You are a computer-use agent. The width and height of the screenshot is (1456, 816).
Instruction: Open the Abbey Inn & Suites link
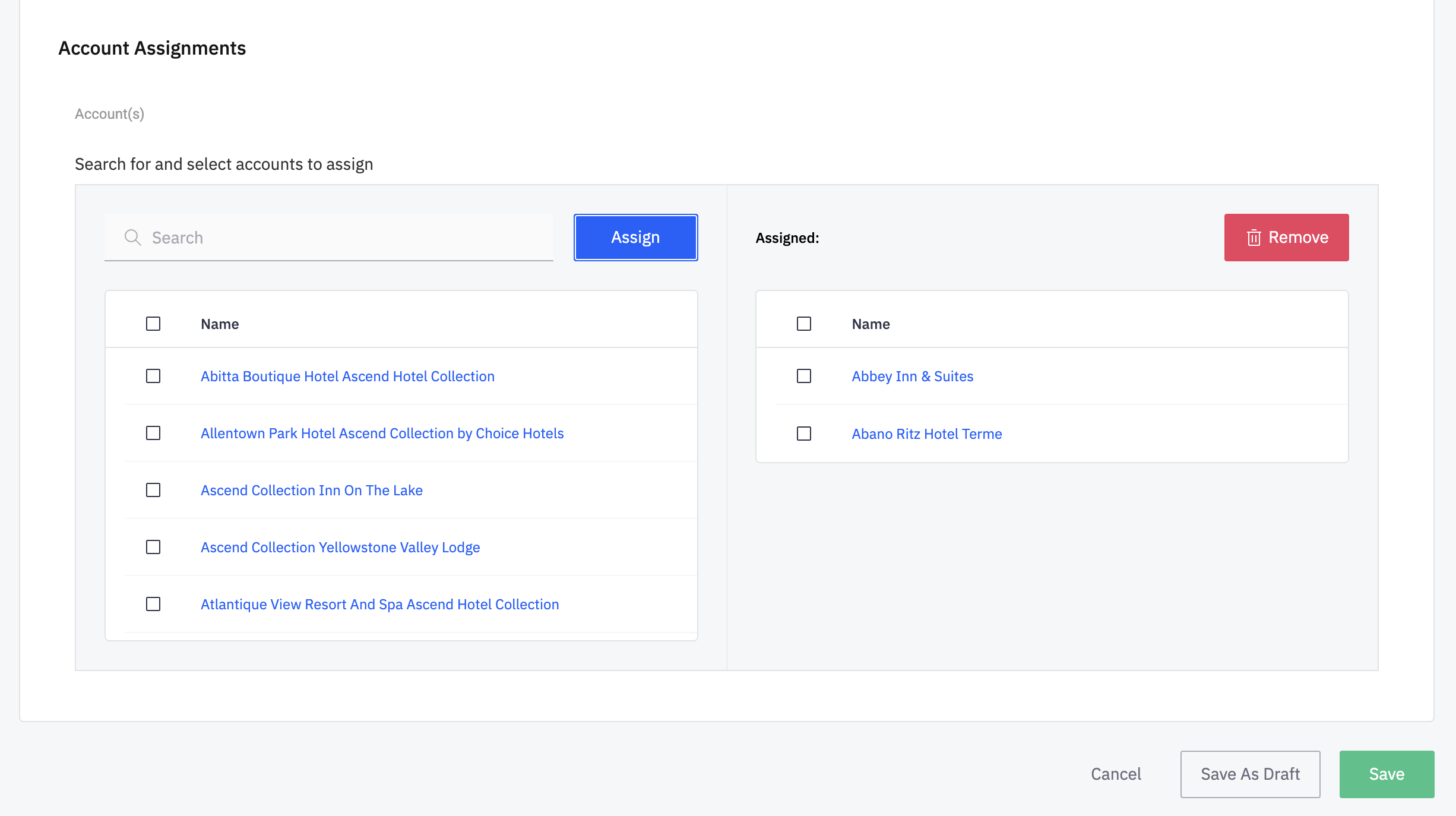click(912, 377)
